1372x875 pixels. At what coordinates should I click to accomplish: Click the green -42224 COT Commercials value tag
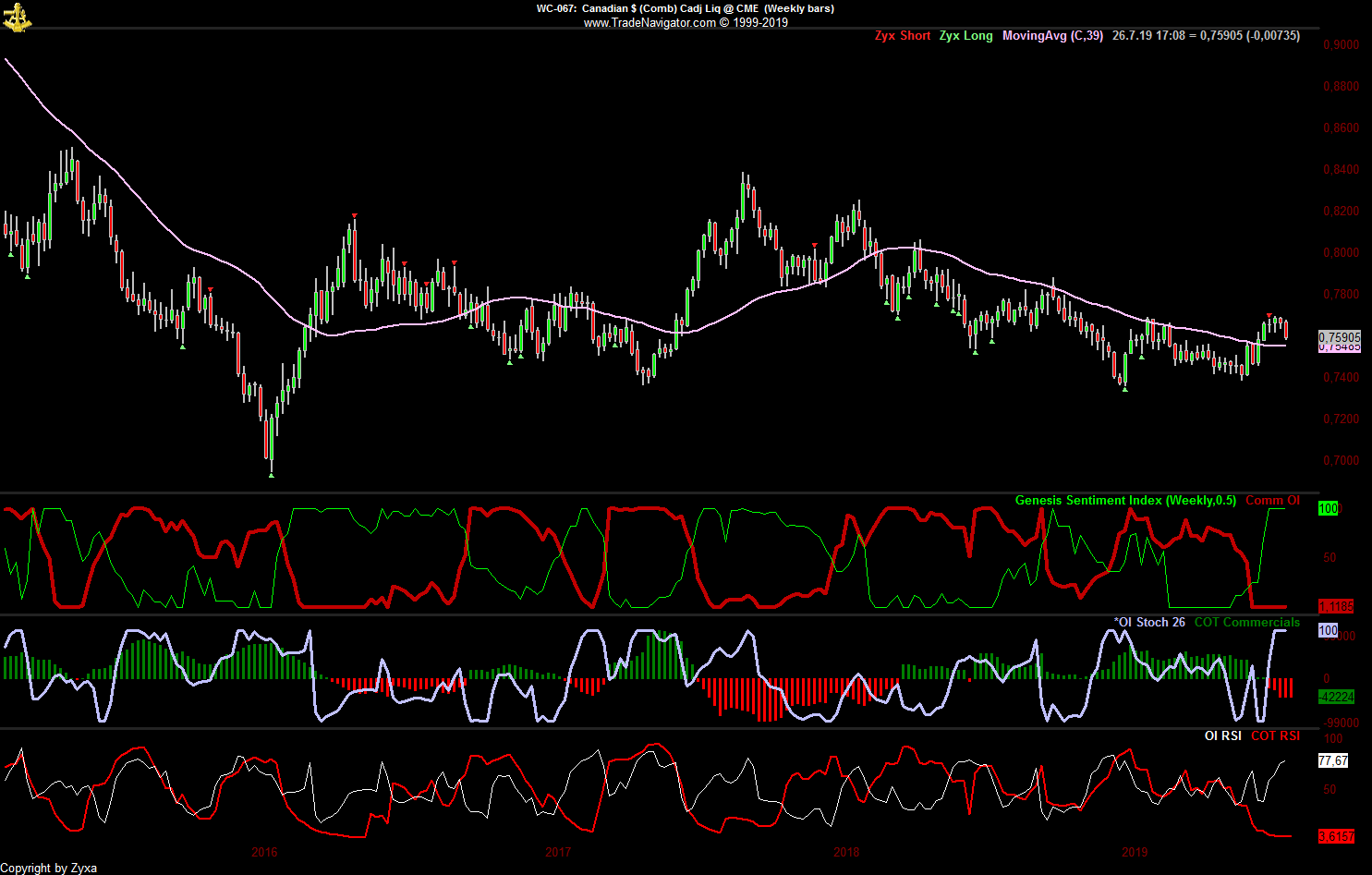[x=1336, y=697]
